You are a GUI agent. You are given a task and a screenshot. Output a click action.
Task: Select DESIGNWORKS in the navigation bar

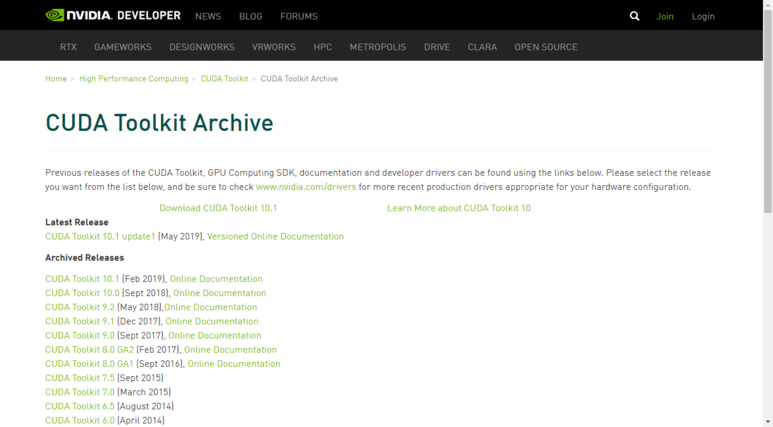pos(202,47)
